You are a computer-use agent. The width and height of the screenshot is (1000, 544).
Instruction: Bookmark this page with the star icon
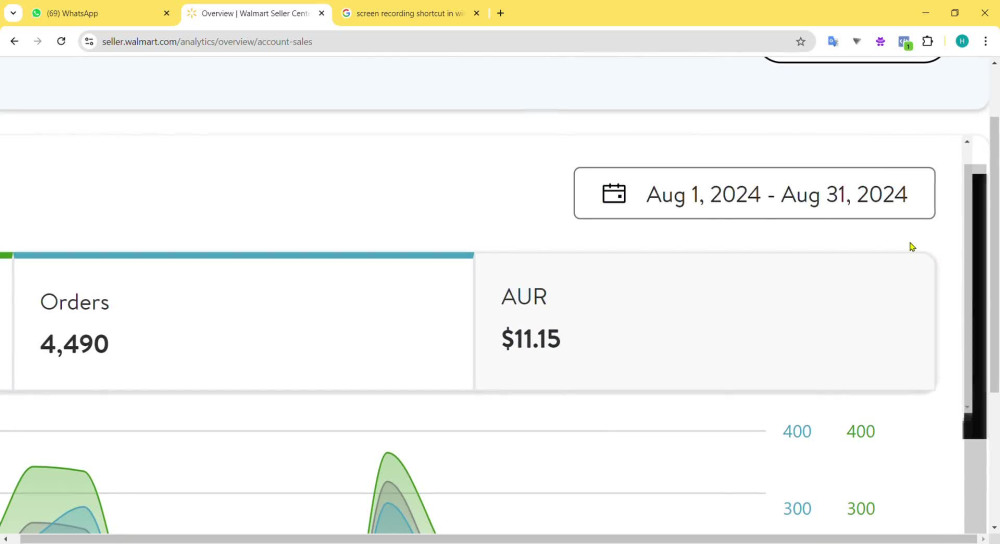click(800, 41)
